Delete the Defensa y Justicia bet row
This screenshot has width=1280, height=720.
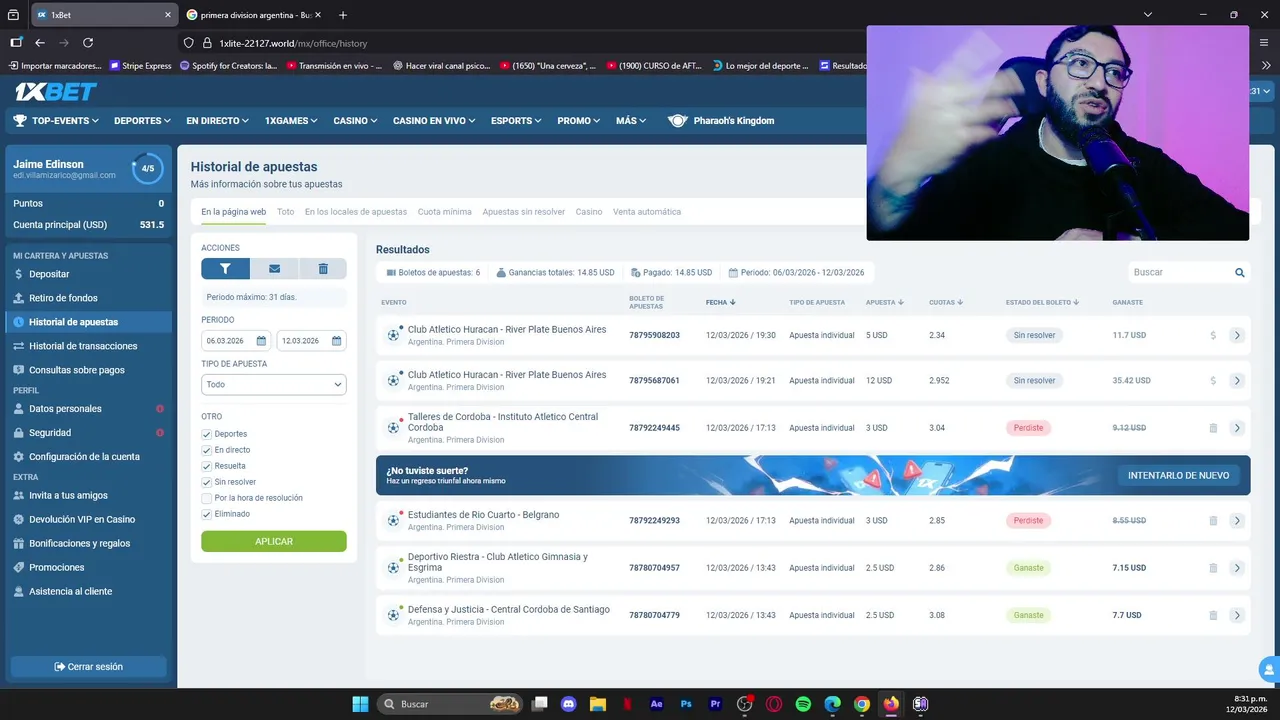tap(1213, 615)
